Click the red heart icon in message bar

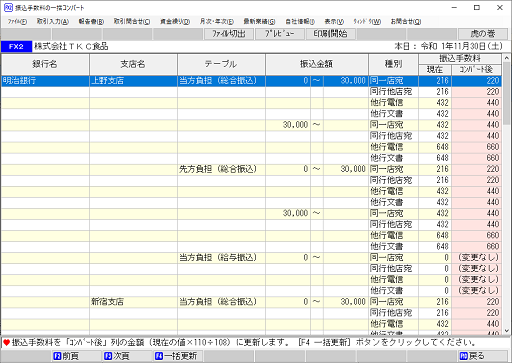7,342
